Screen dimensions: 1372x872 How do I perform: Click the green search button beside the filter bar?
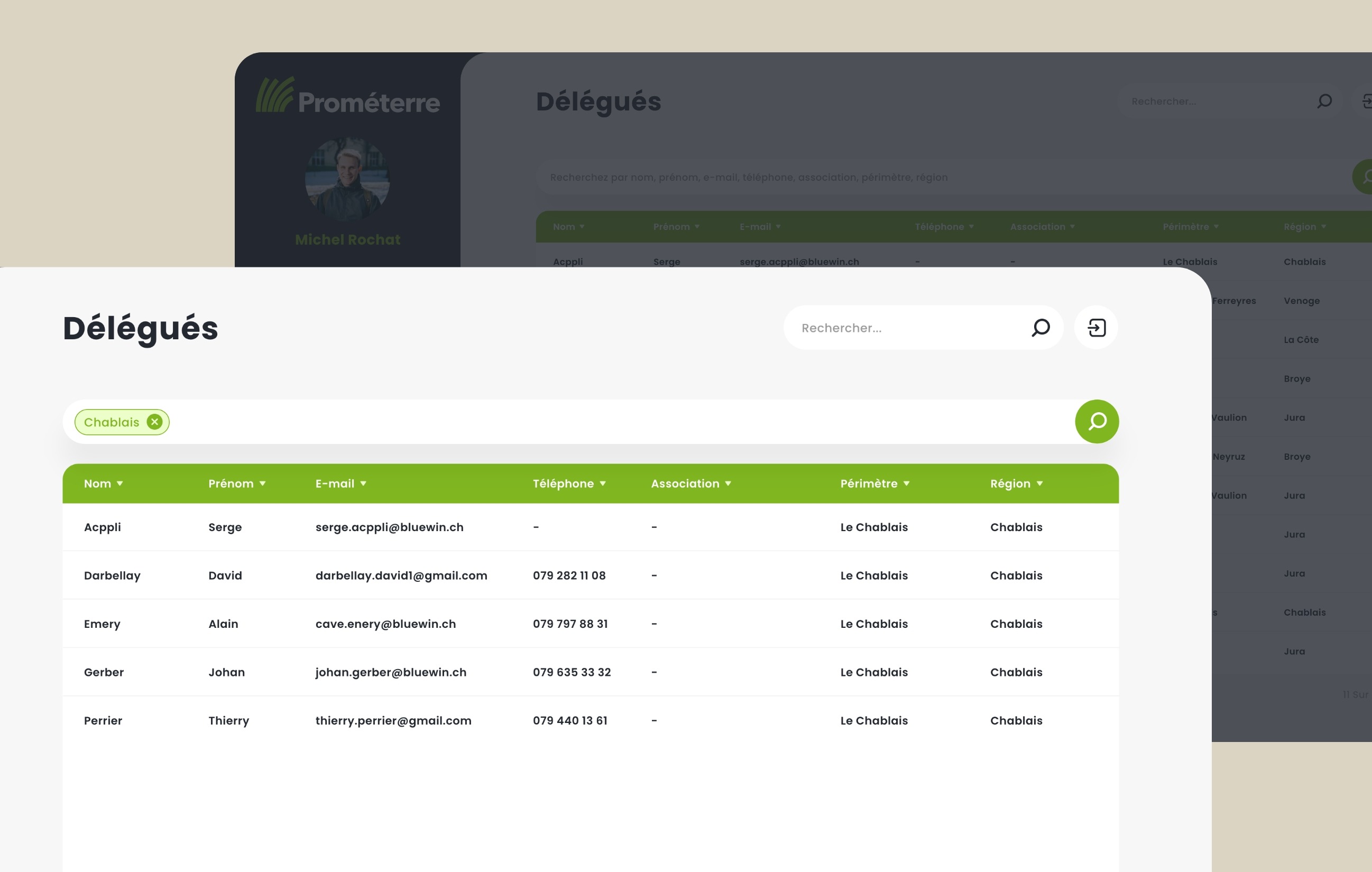point(1097,422)
